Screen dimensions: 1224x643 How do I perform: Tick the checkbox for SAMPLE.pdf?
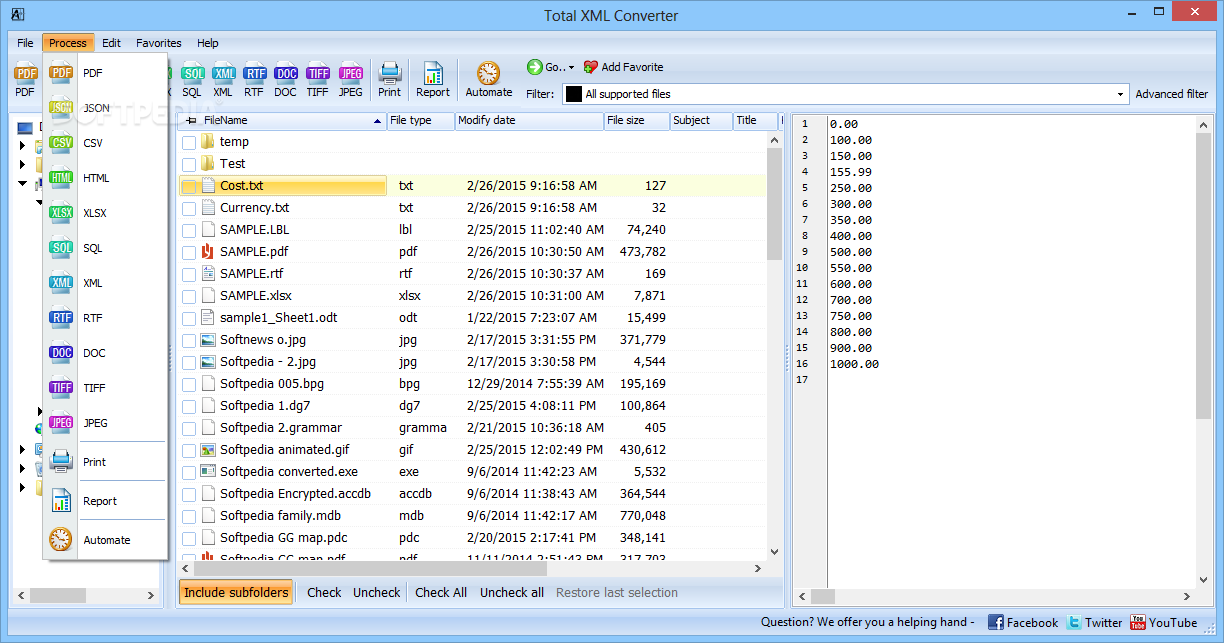[x=189, y=253]
